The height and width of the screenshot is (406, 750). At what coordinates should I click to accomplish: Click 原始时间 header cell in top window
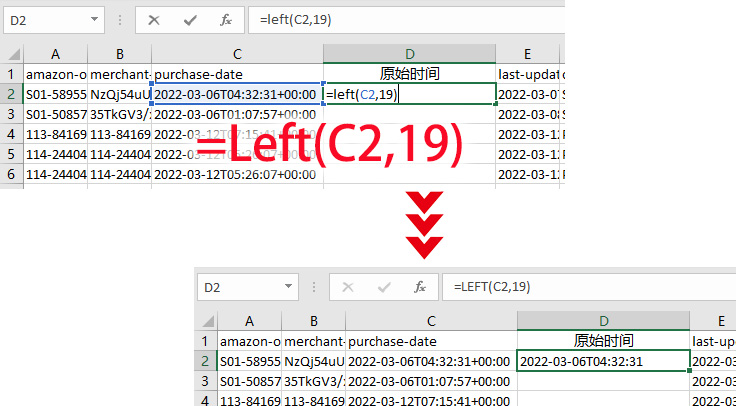click(409, 74)
